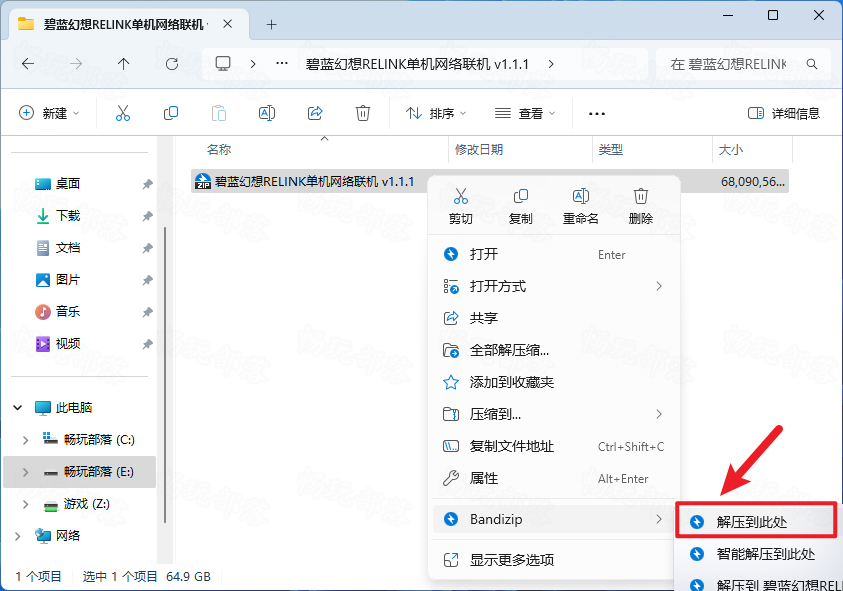Click chevron after the breadcrumb folder name

coord(551,64)
